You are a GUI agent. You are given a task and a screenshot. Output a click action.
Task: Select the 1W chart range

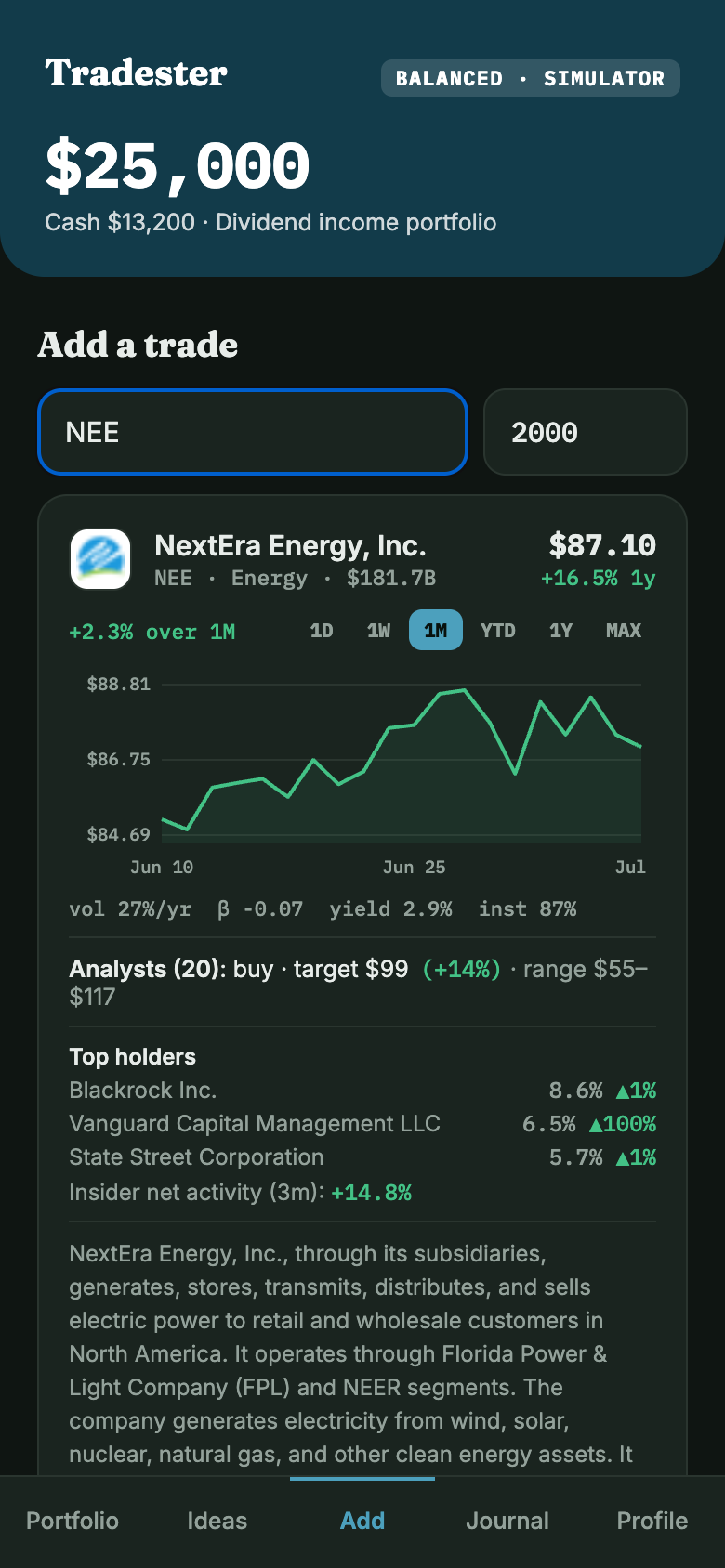coord(378,631)
